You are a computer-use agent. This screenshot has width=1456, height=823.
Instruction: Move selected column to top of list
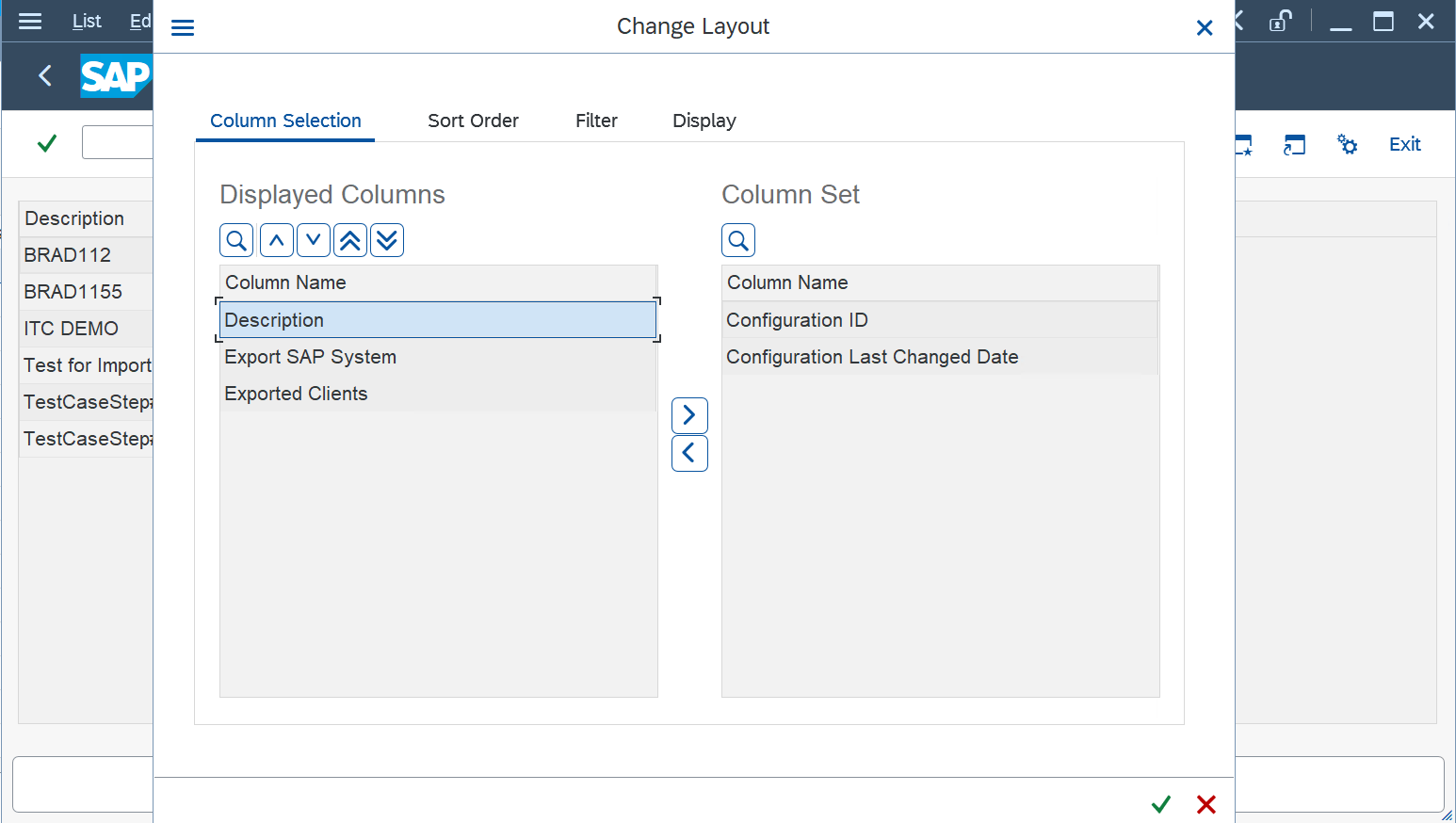click(350, 240)
